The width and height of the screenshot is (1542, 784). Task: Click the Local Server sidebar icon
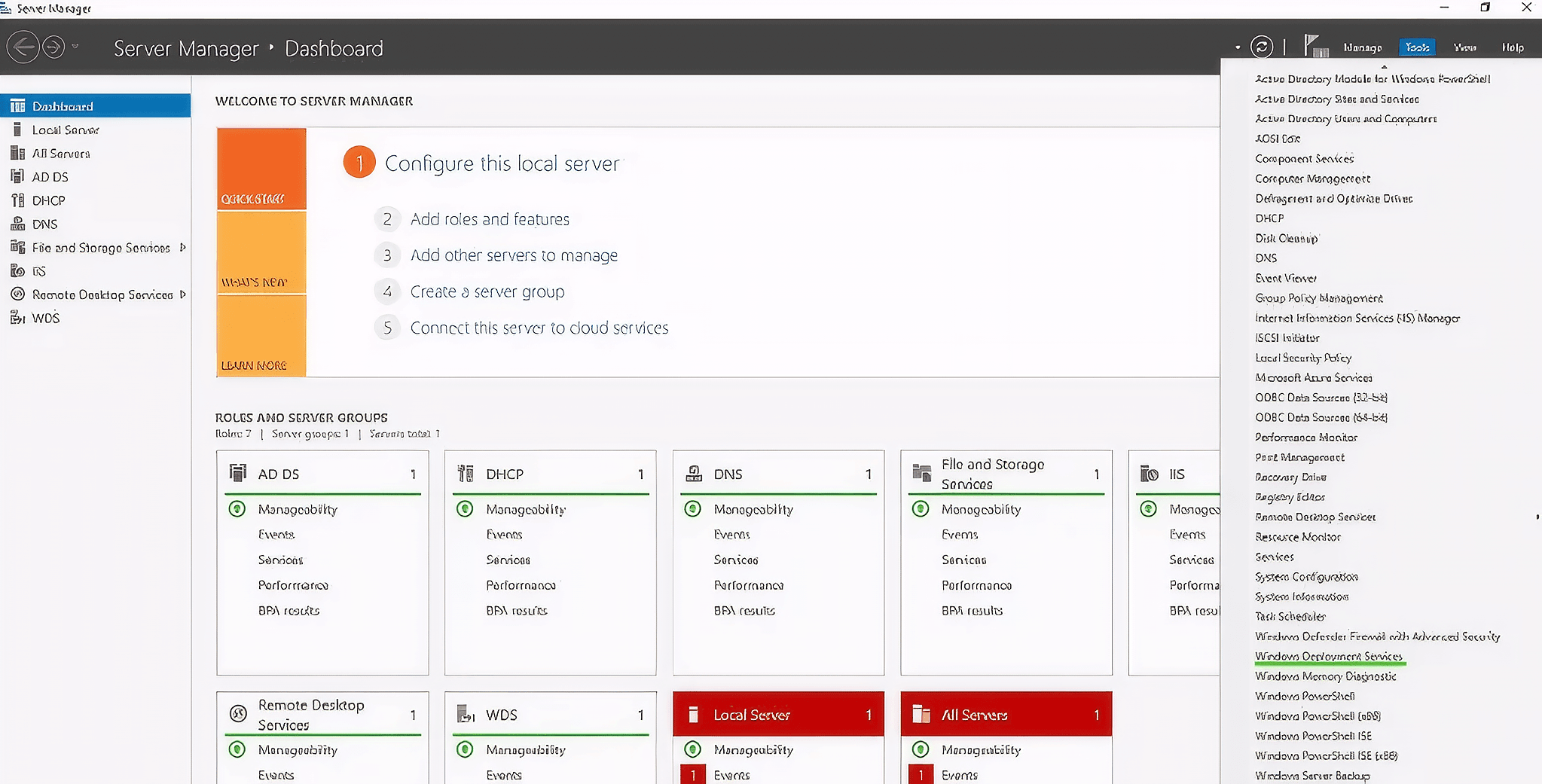point(17,130)
